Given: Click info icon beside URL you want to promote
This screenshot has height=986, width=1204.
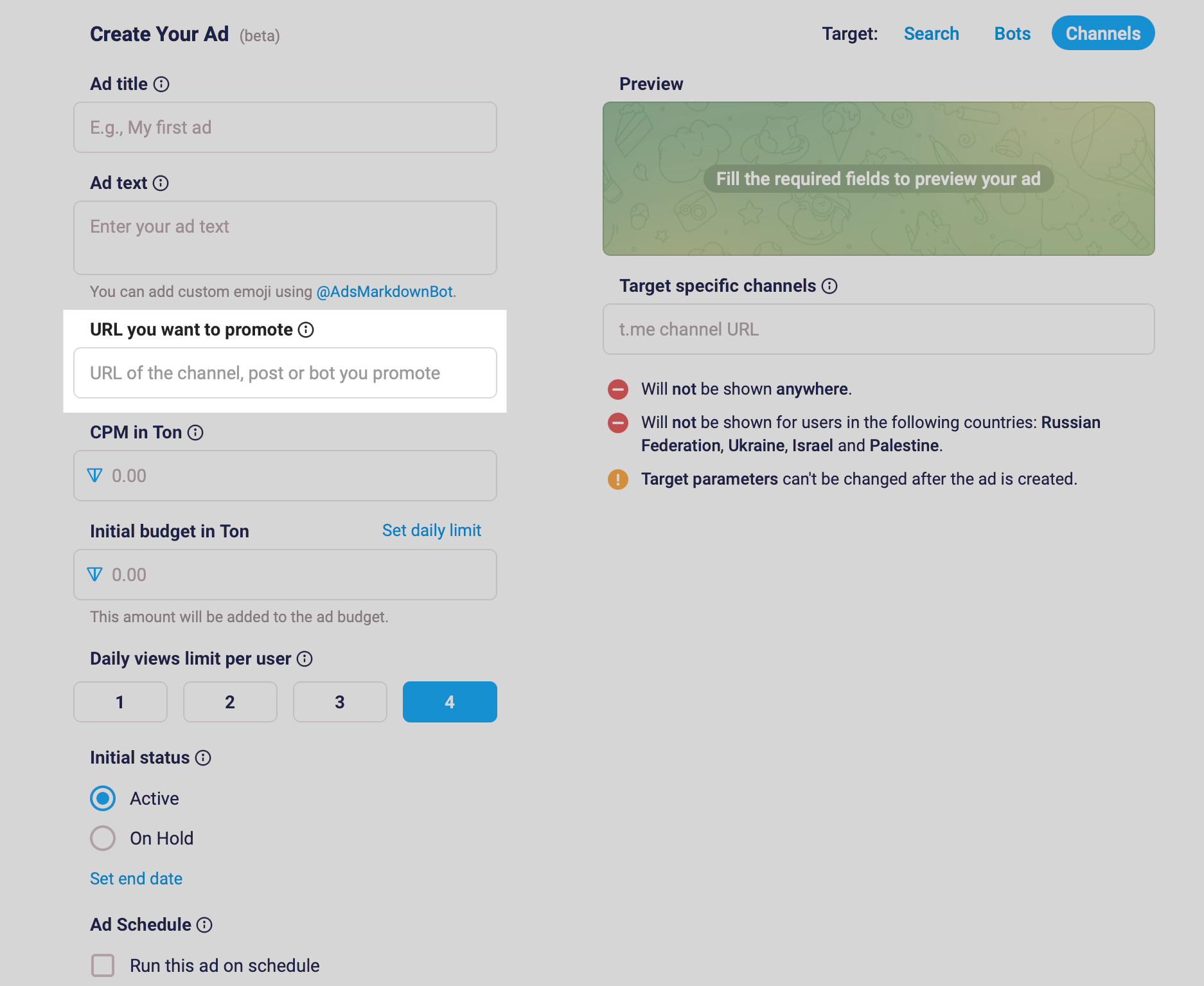Looking at the screenshot, I should [x=306, y=330].
